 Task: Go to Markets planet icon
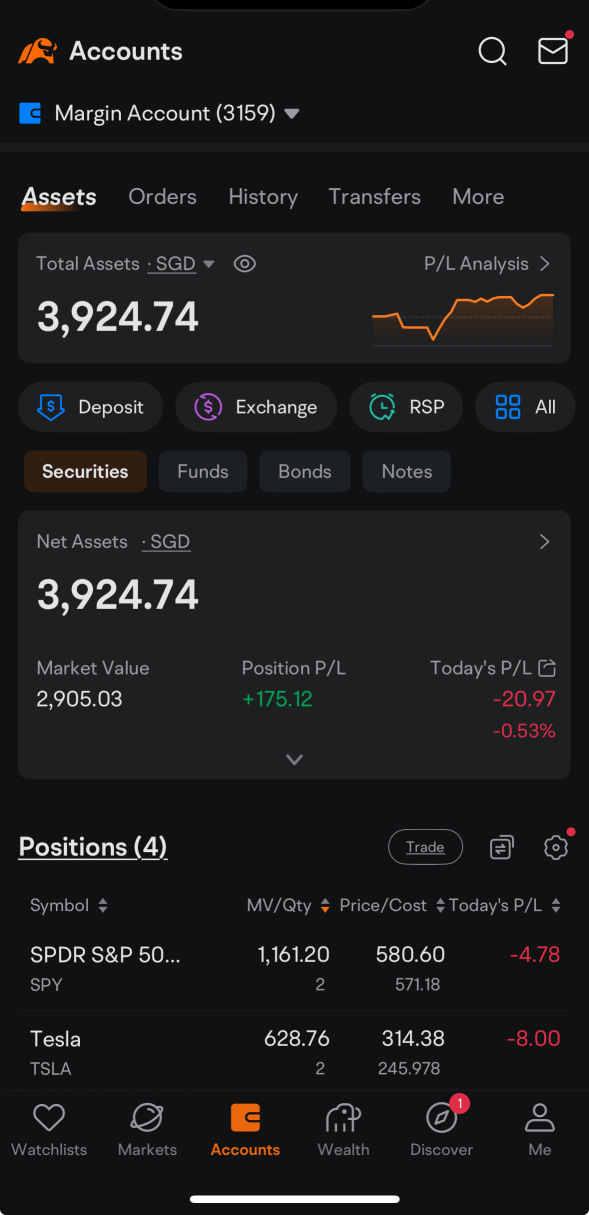147,1130
